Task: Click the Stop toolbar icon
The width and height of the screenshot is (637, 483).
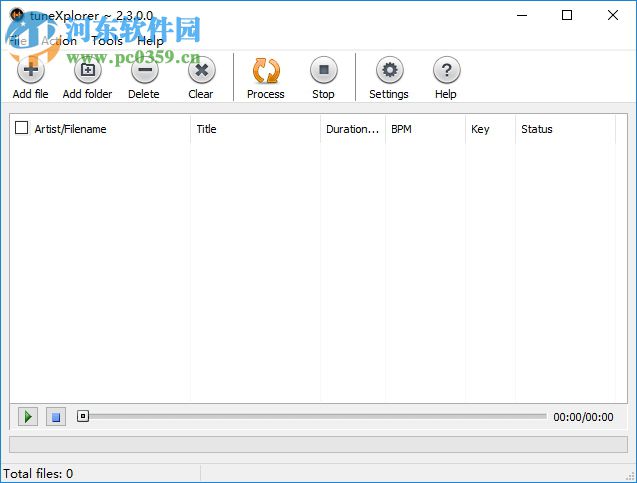Action: click(324, 70)
